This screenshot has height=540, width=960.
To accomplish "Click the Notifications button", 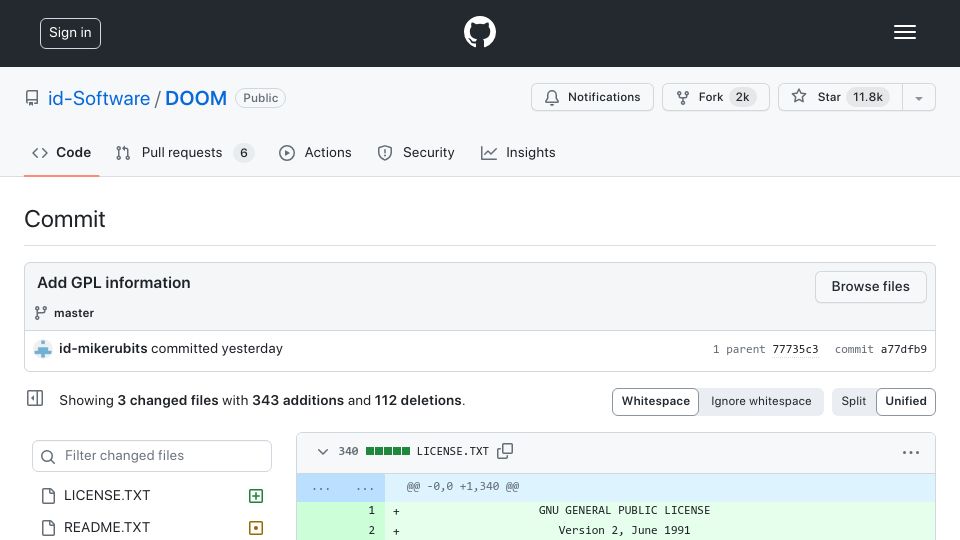I will point(592,97).
